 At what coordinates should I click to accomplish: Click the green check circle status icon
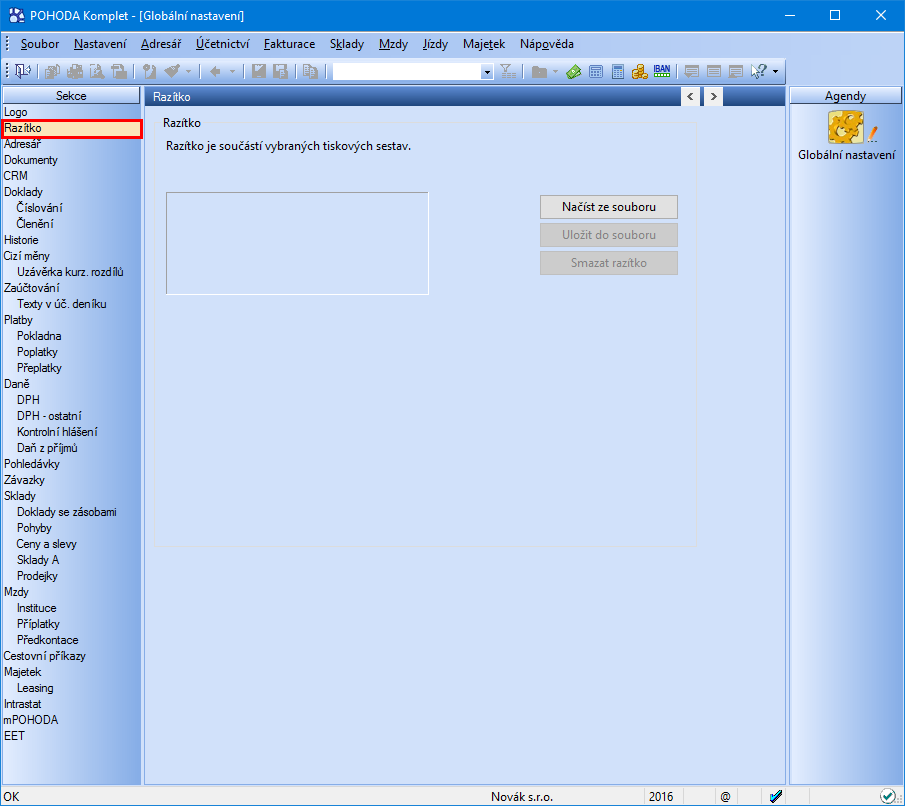888,797
